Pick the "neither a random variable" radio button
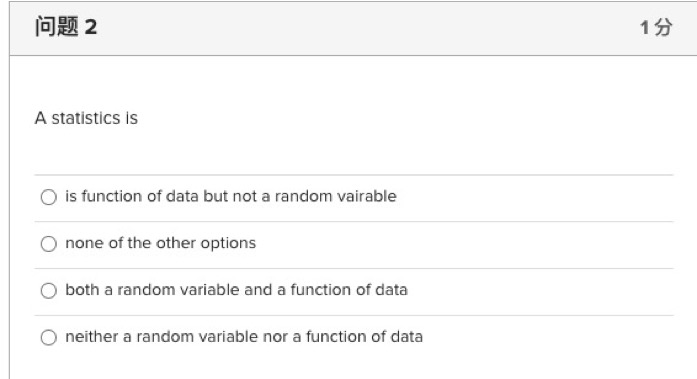This screenshot has width=697, height=379. click(48, 337)
